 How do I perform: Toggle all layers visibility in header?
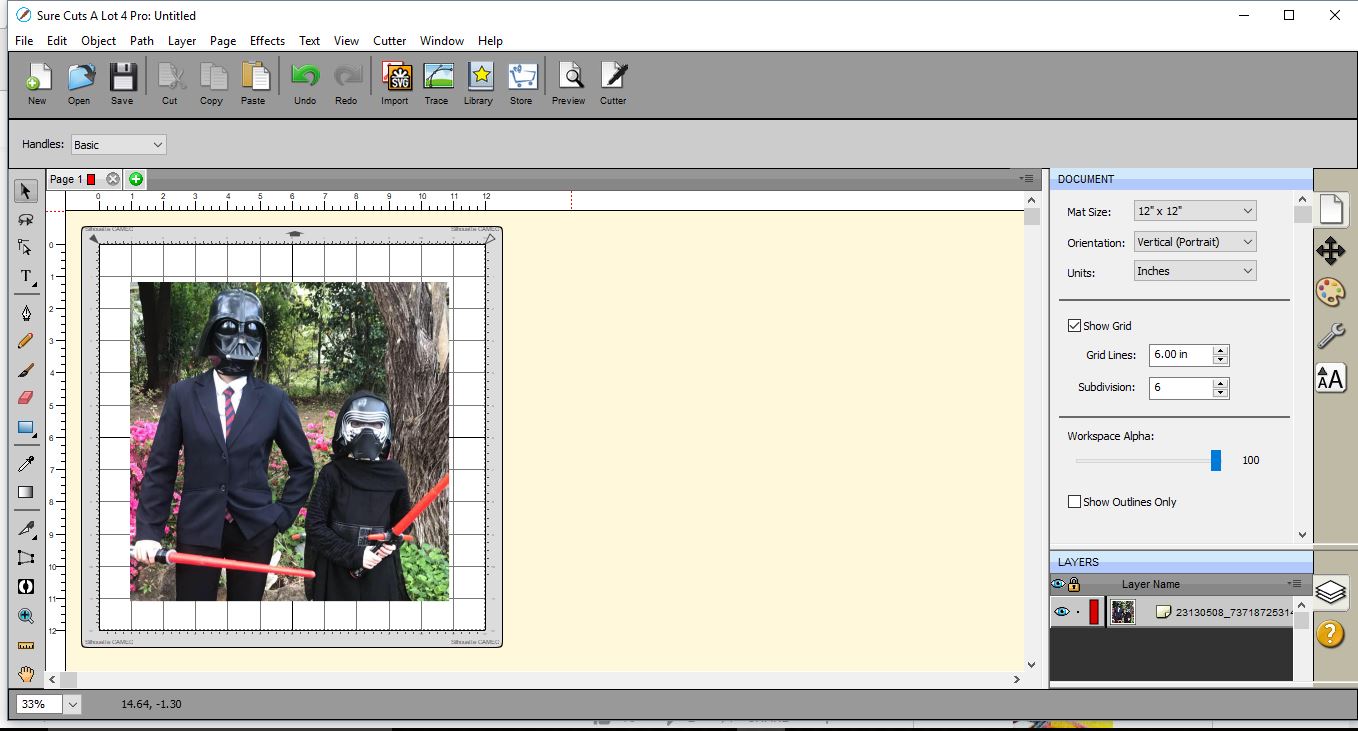coord(1058,584)
